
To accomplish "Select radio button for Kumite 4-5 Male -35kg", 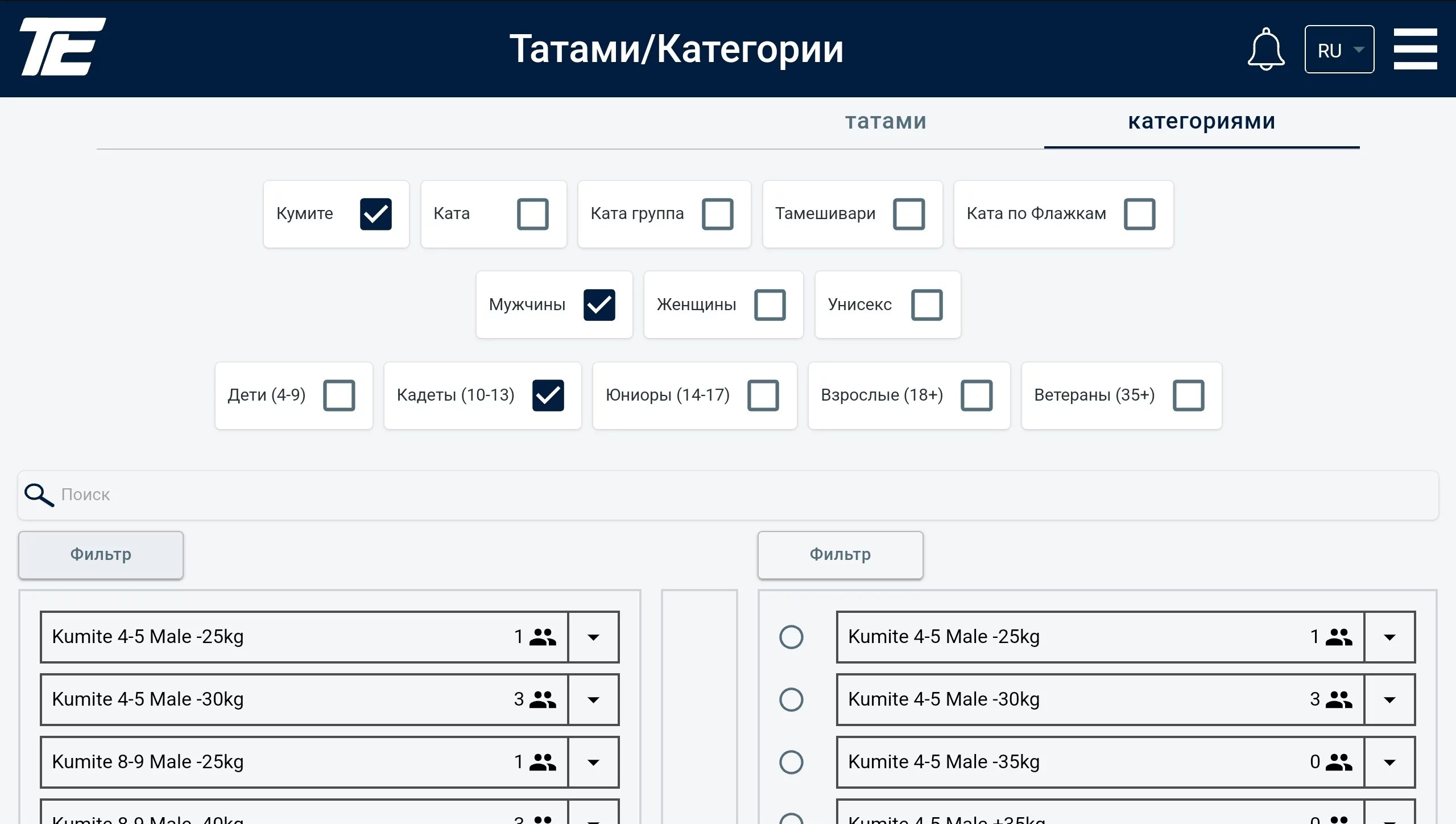I will (791, 763).
